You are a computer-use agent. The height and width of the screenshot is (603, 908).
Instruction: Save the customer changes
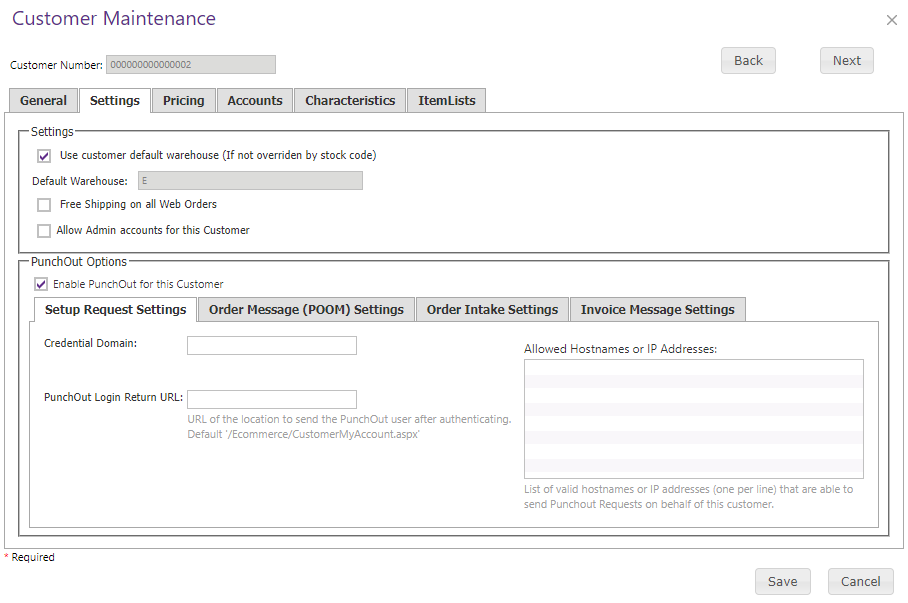click(782, 582)
